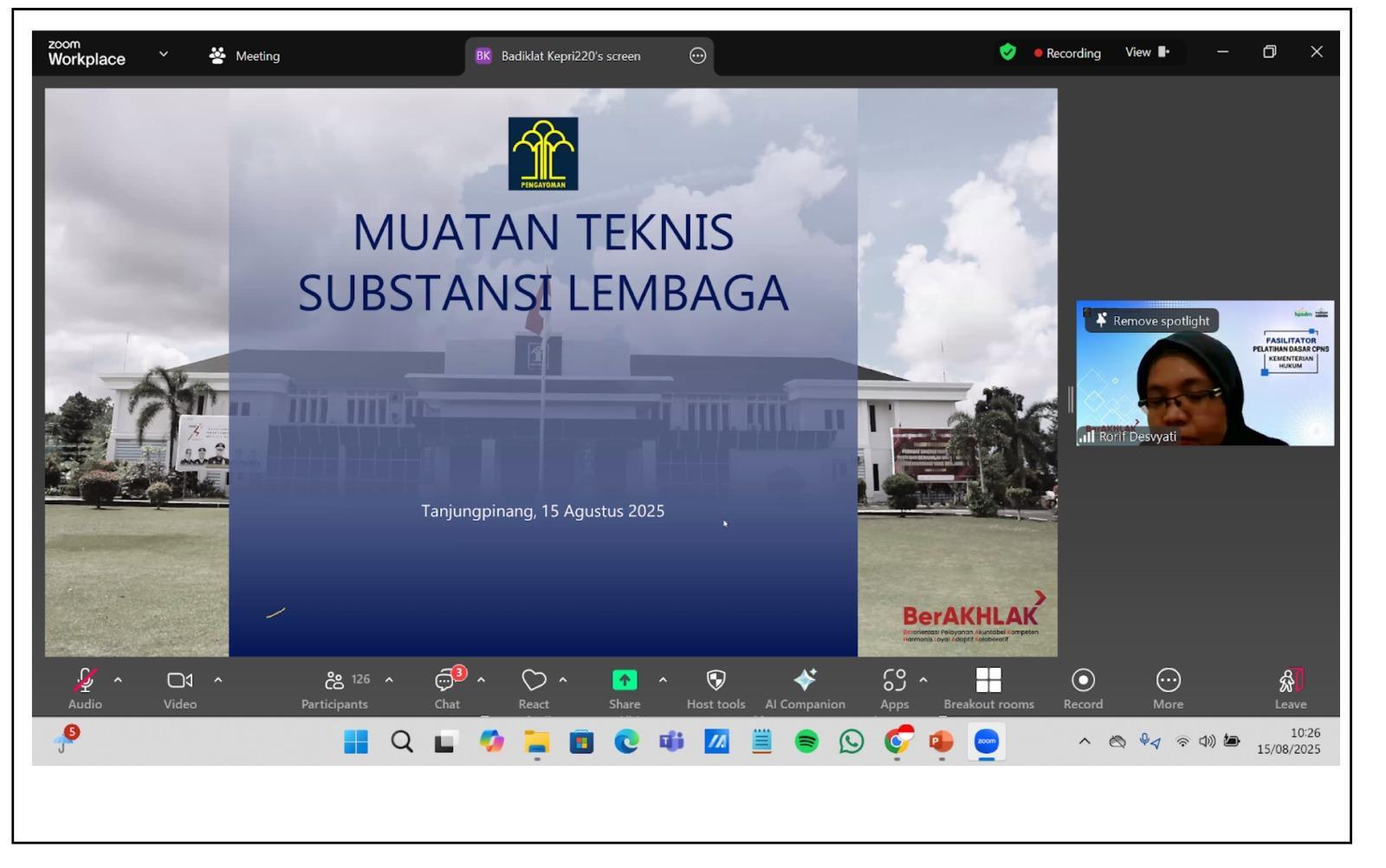Viewport: 1386px width, 868px height.
Task: Click the green encryption shield icon
Action: click(x=1007, y=53)
